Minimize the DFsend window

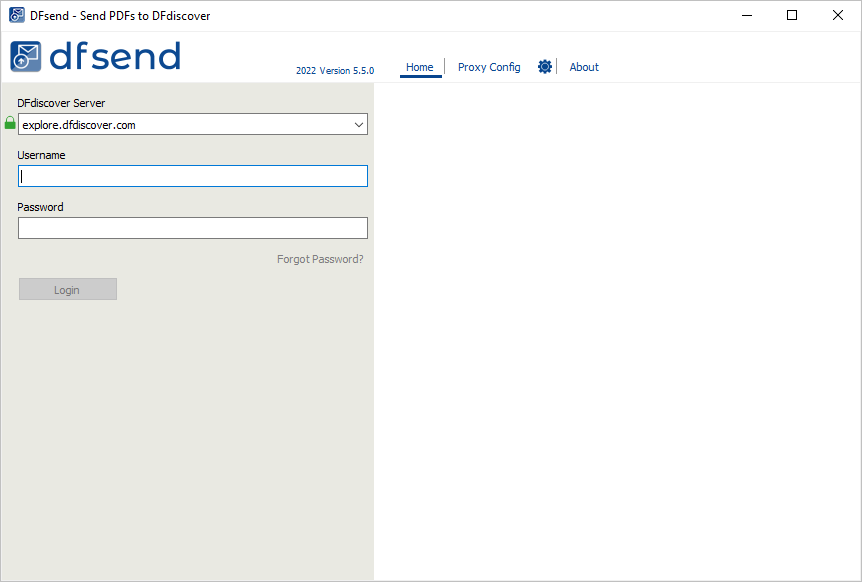coord(747,15)
